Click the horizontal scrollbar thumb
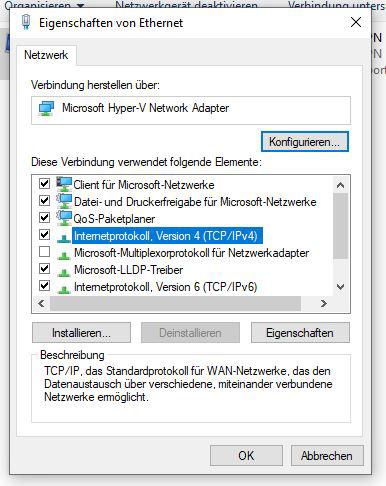 pyautogui.click(x=175, y=303)
